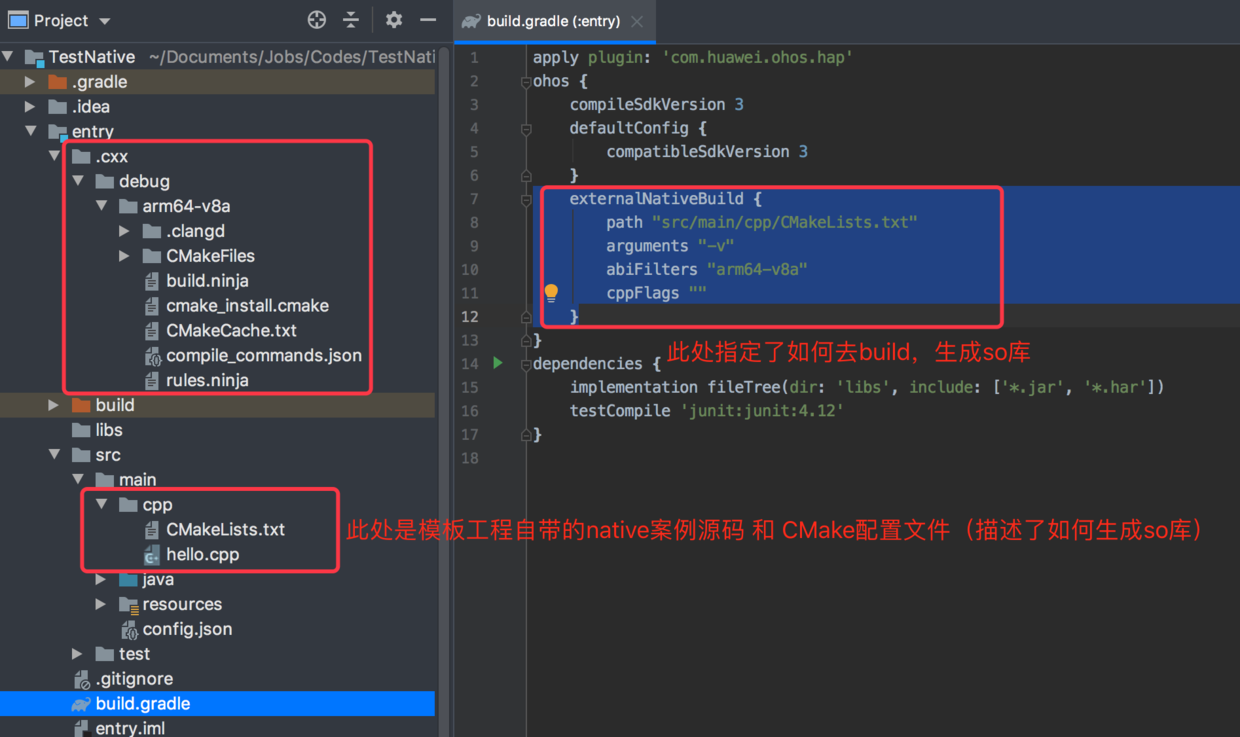Image resolution: width=1240 pixels, height=737 pixels.
Task: Fold the externalNativeBuild block at line 7
Action: tap(526, 199)
